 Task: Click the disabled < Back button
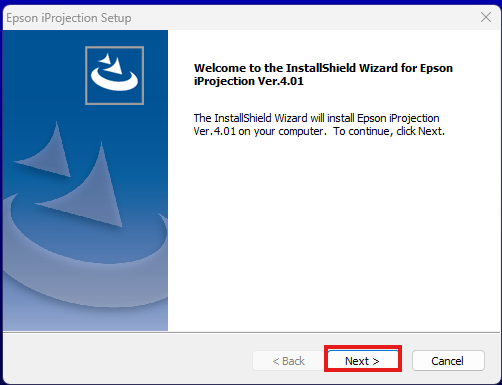[x=288, y=360]
